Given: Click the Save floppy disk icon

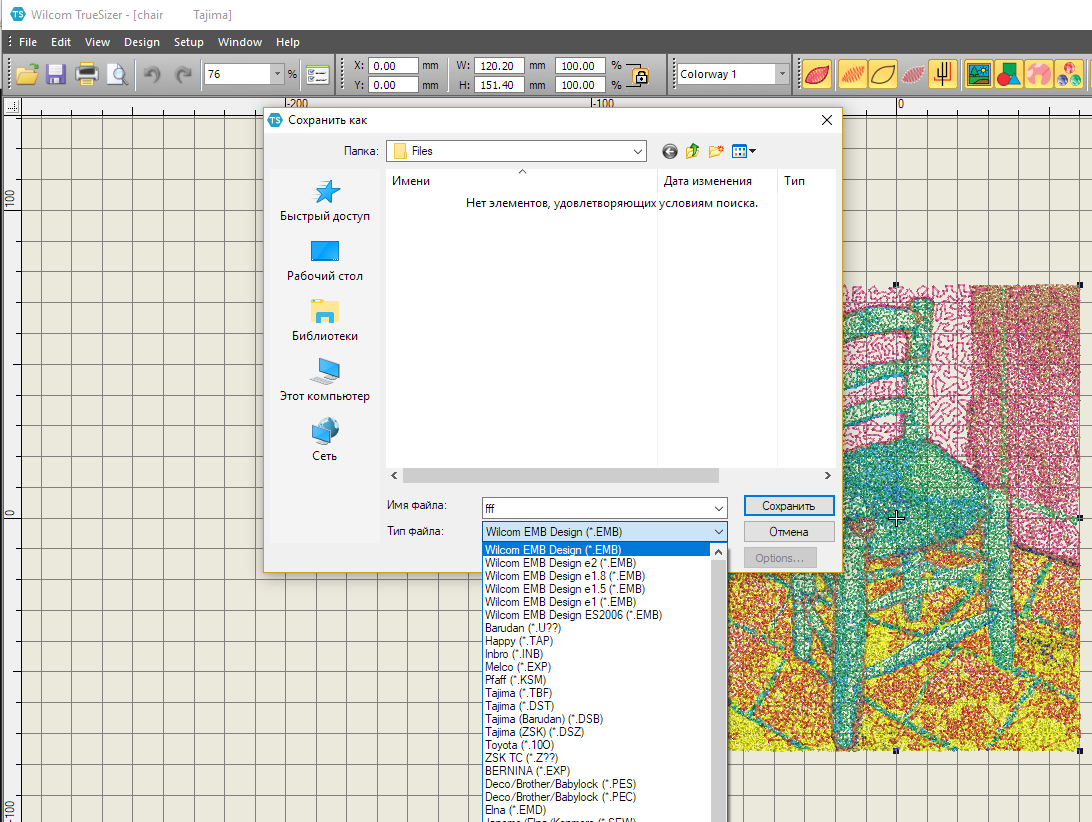Looking at the screenshot, I should pos(56,74).
